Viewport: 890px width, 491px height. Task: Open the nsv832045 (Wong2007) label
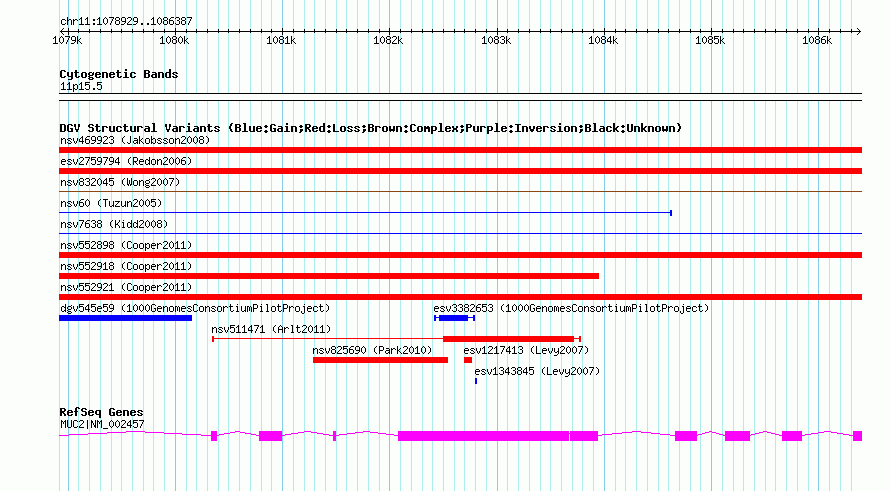pyautogui.click(x=120, y=182)
